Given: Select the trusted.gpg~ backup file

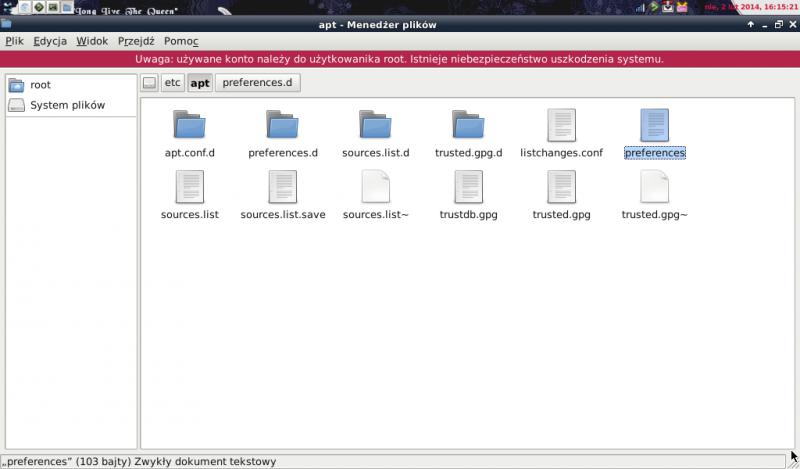Looking at the screenshot, I should pyautogui.click(x=654, y=188).
